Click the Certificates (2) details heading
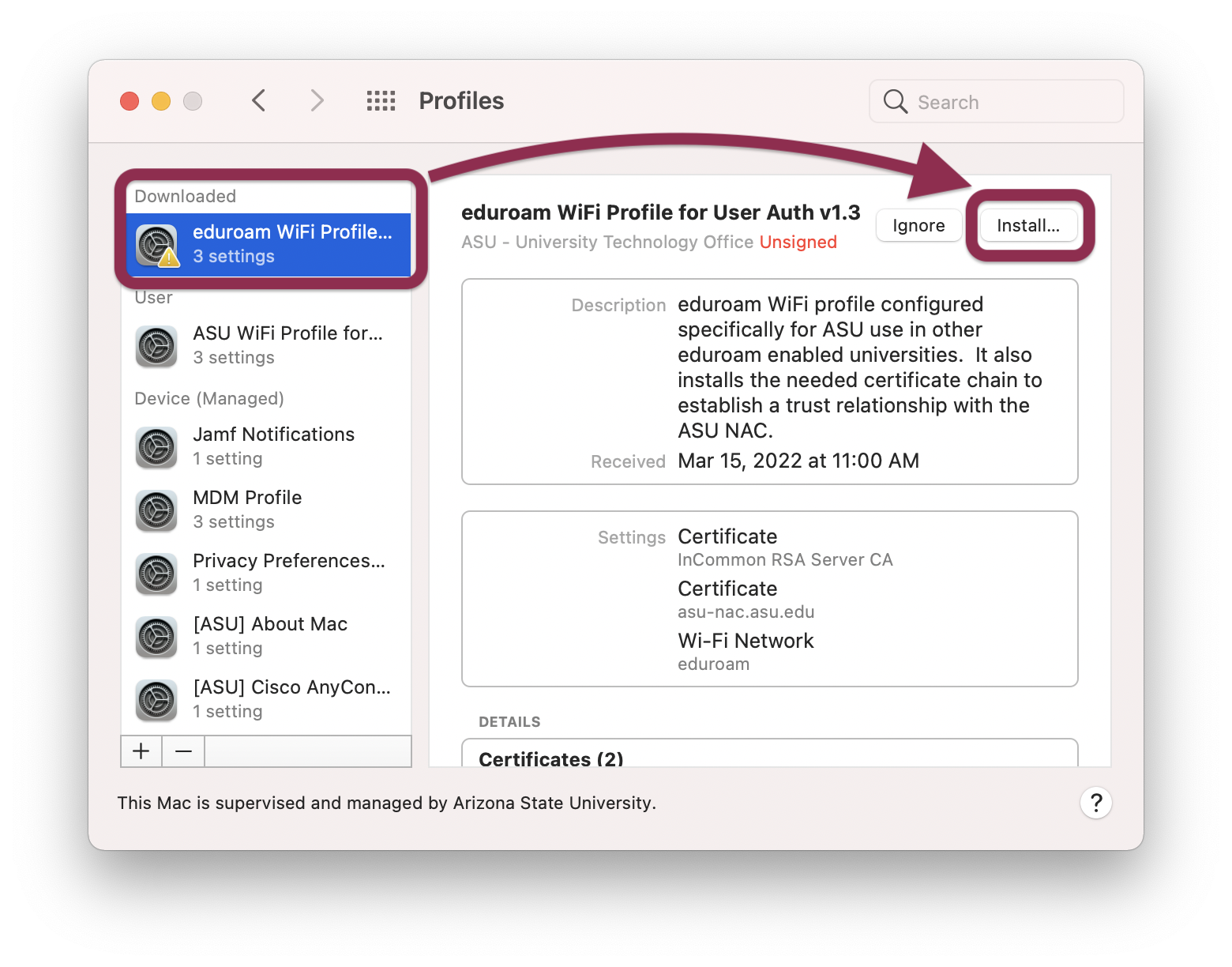 coord(550,758)
